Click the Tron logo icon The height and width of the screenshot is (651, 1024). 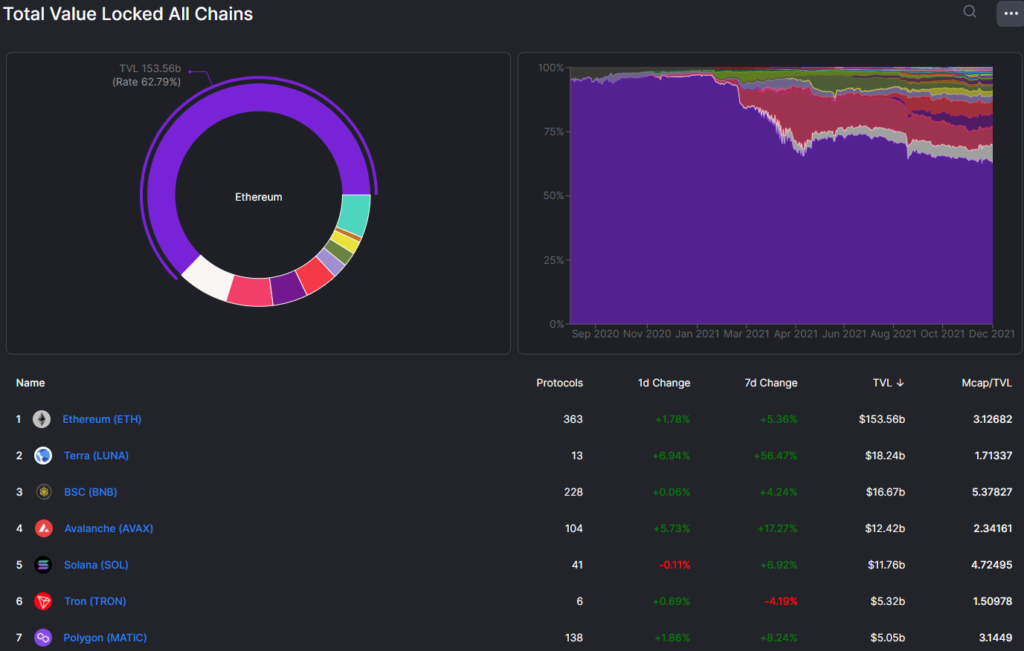[43, 601]
